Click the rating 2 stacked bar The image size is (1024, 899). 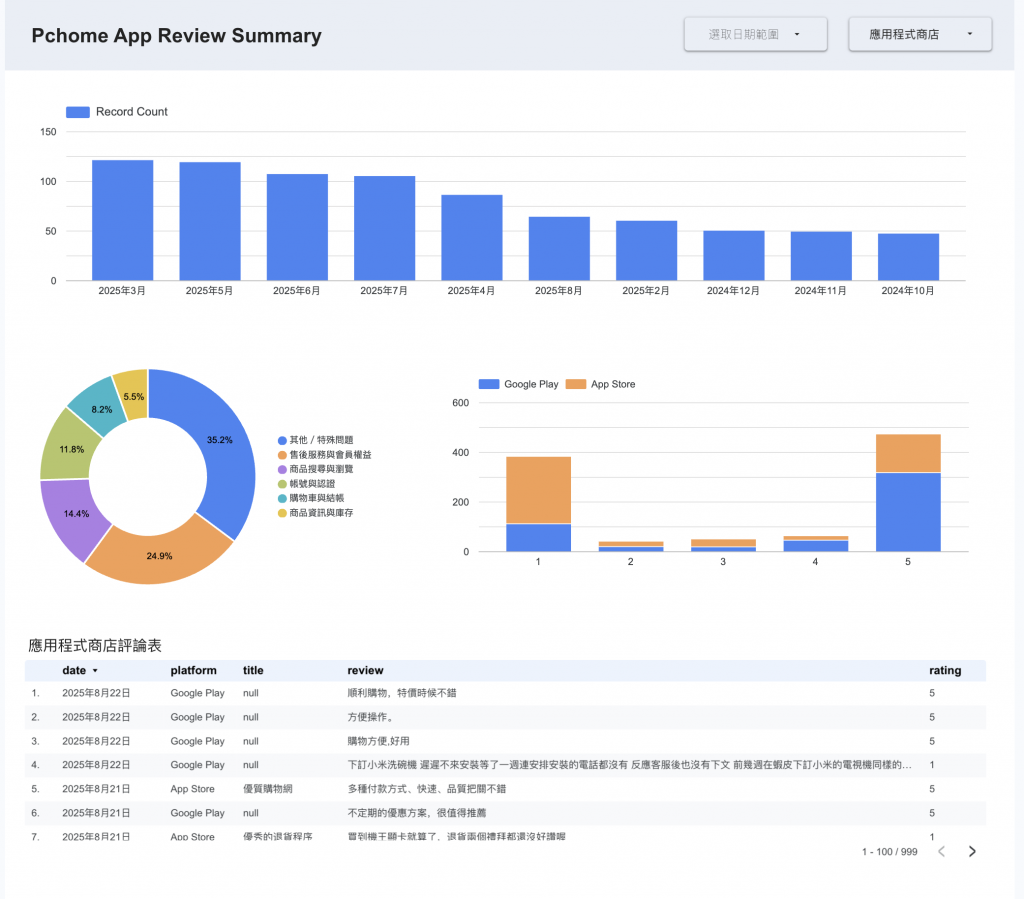[630, 546]
